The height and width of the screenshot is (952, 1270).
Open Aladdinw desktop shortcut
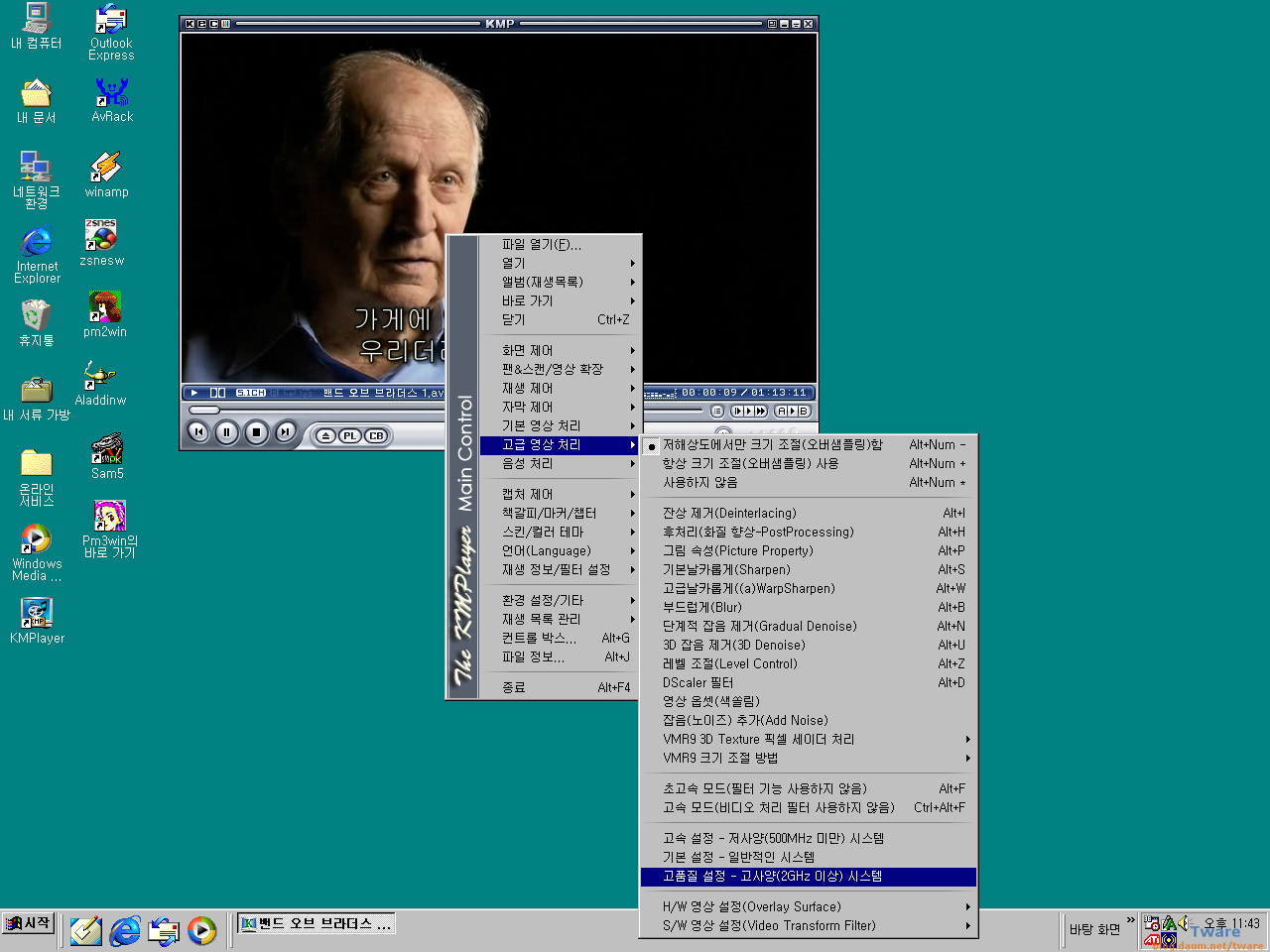point(100,383)
